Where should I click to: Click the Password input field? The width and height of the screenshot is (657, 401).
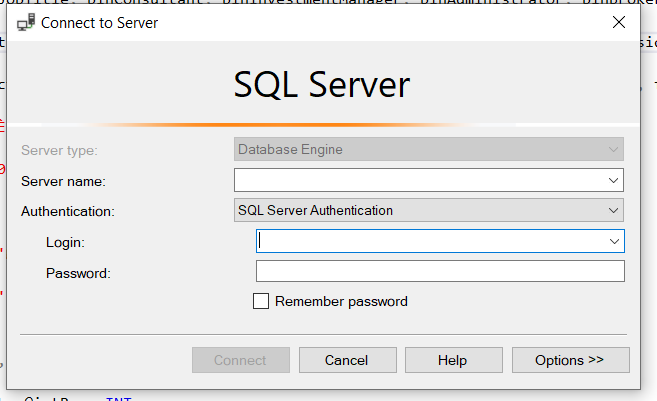coord(440,271)
